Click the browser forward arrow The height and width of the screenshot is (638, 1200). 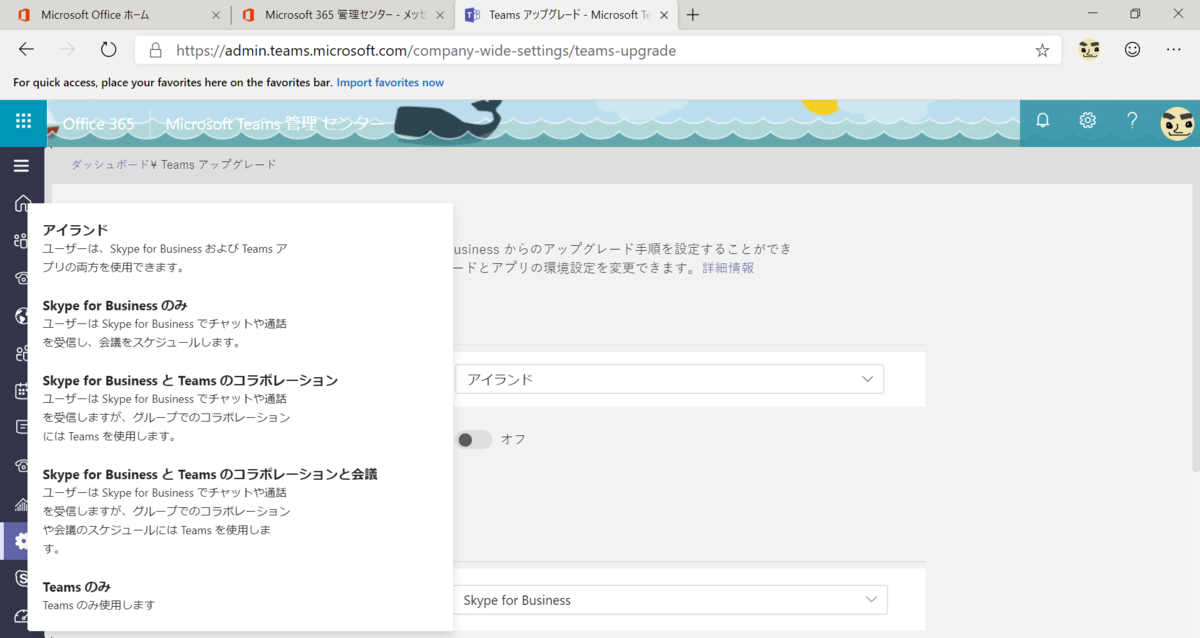pos(67,50)
